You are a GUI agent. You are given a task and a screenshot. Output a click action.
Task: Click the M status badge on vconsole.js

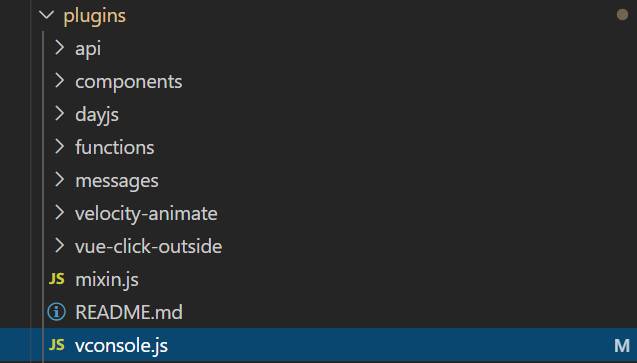click(622, 346)
